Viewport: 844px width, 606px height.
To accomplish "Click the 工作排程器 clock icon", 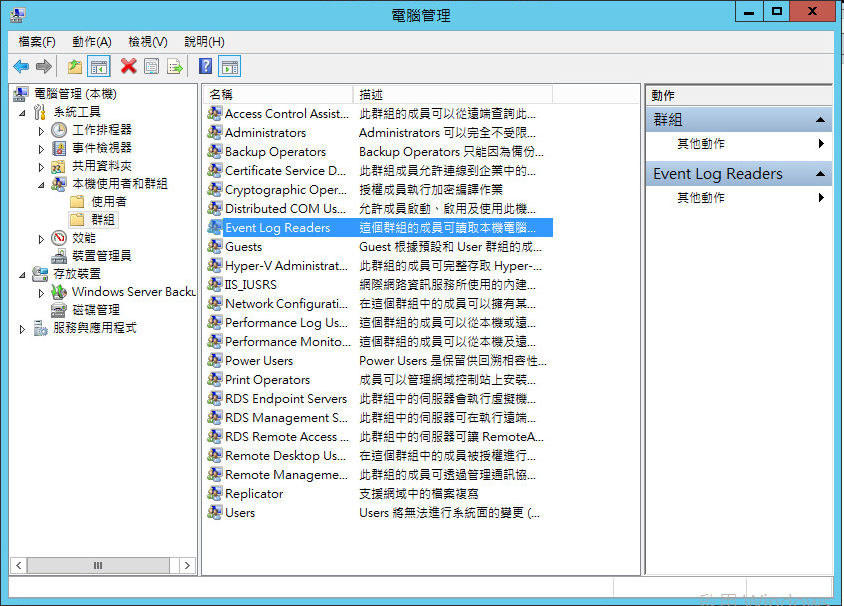I will [59, 130].
